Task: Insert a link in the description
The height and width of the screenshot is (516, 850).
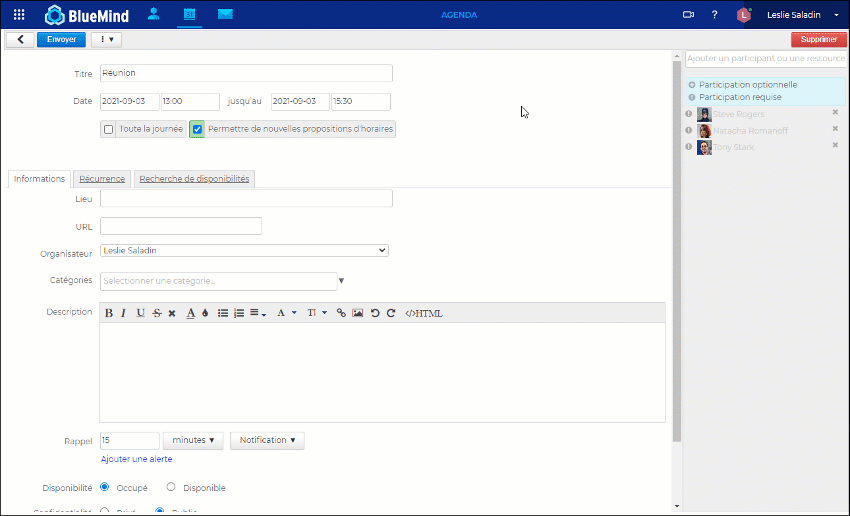Action: click(x=341, y=313)
